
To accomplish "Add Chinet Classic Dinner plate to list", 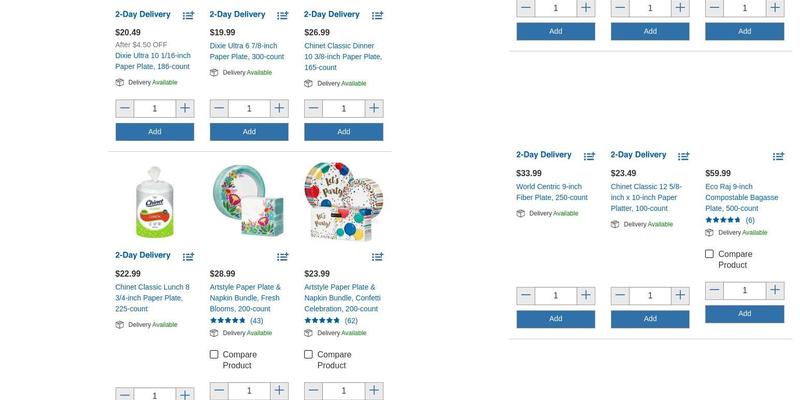I will tap(377, 16).
